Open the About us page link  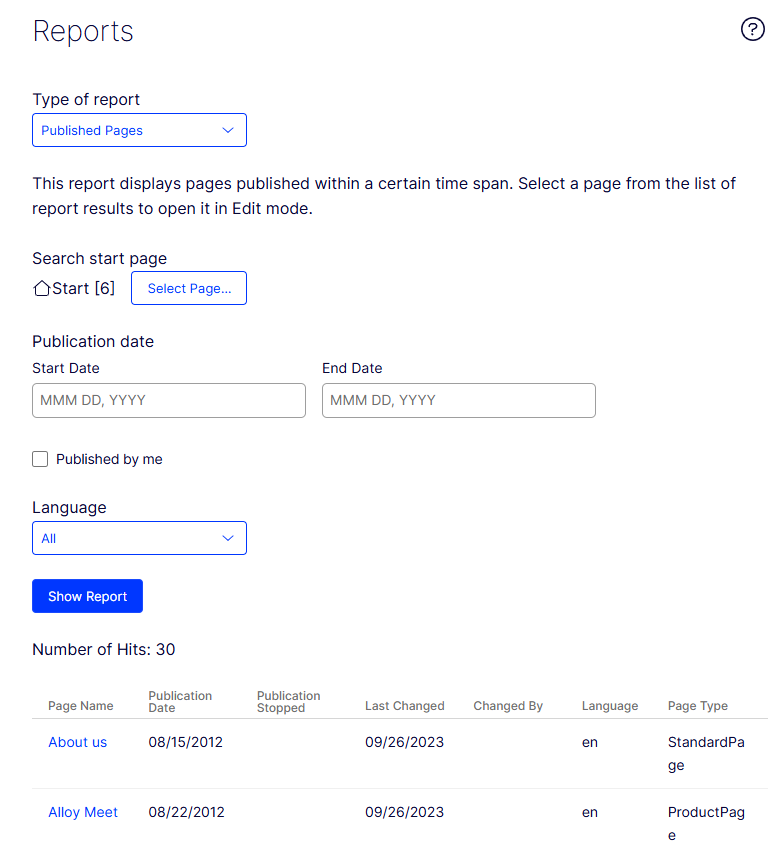77,742
